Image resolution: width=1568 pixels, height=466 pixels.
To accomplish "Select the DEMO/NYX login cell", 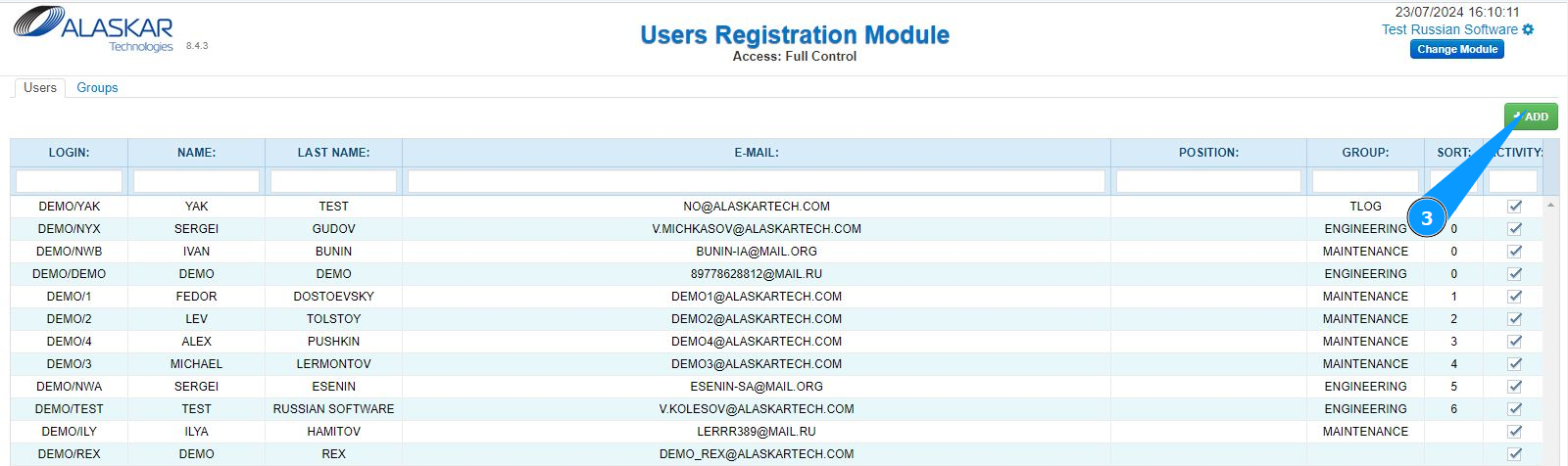I will click(69, 229).
